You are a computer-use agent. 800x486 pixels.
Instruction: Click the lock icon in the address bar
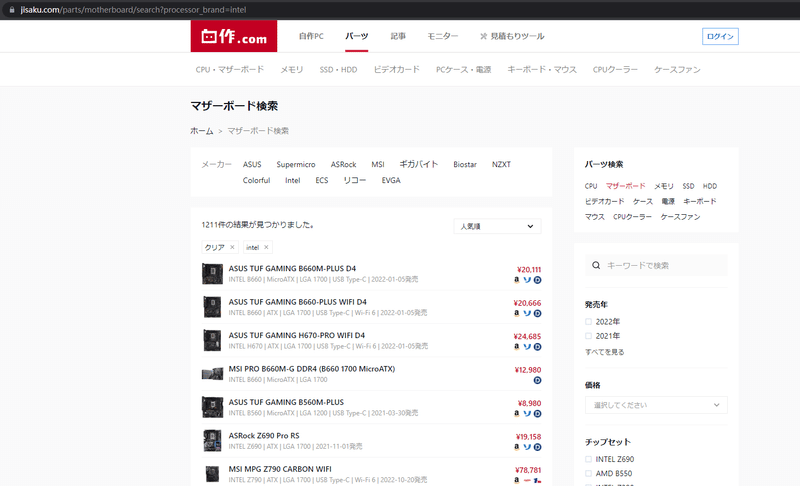12,10
